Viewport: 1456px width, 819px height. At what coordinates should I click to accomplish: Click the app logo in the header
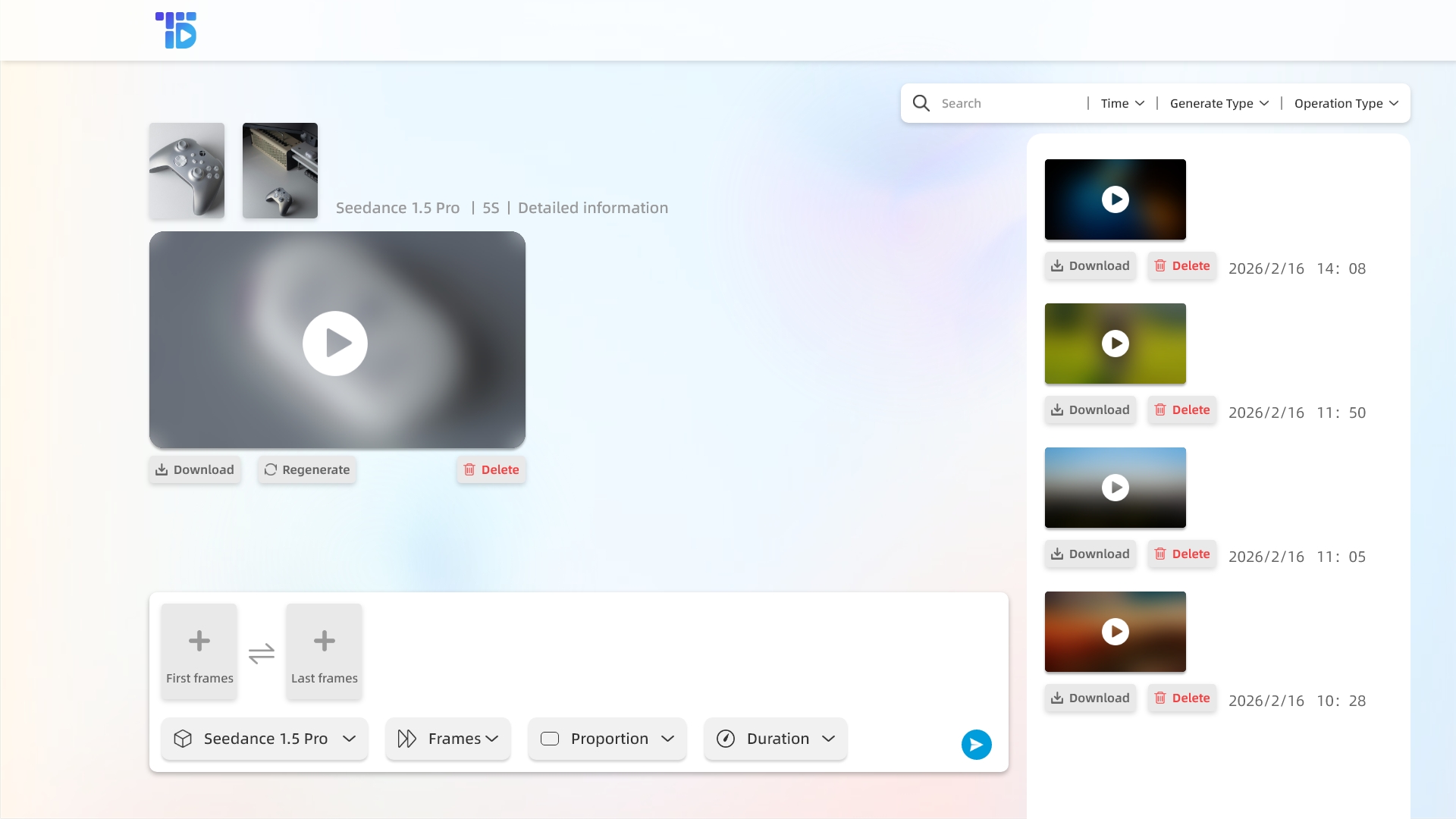pos(176,30)
